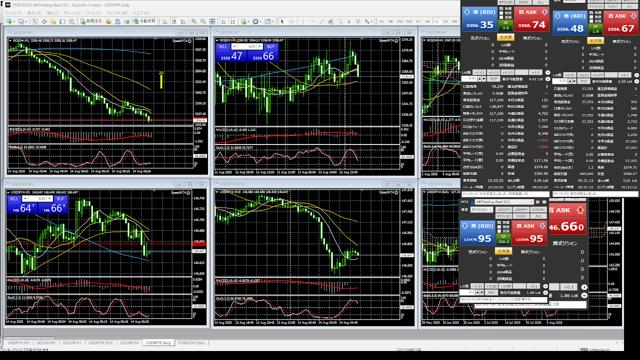Switch to the USDJPY Daily chart tab
640x360 pixels.
[158, 343]
